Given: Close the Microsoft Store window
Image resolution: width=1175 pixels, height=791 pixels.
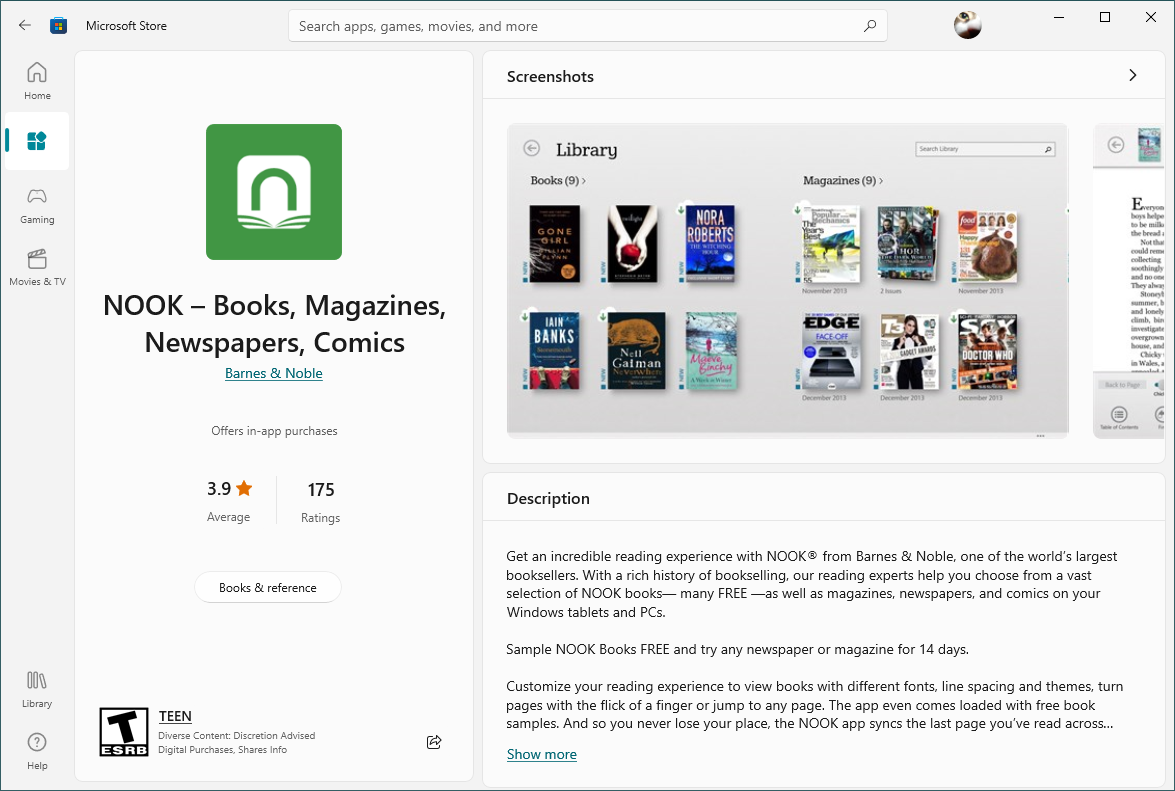Looking at the screenshot, I should coord(1151,17).
